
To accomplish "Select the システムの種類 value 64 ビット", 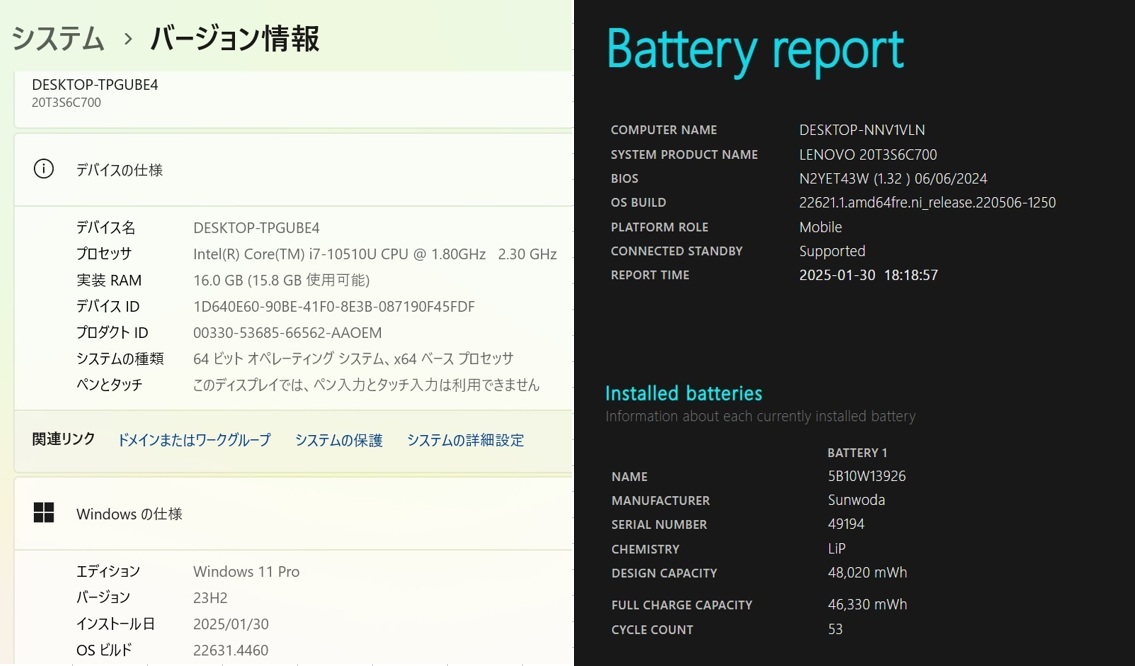I will [x=353, y=358].
